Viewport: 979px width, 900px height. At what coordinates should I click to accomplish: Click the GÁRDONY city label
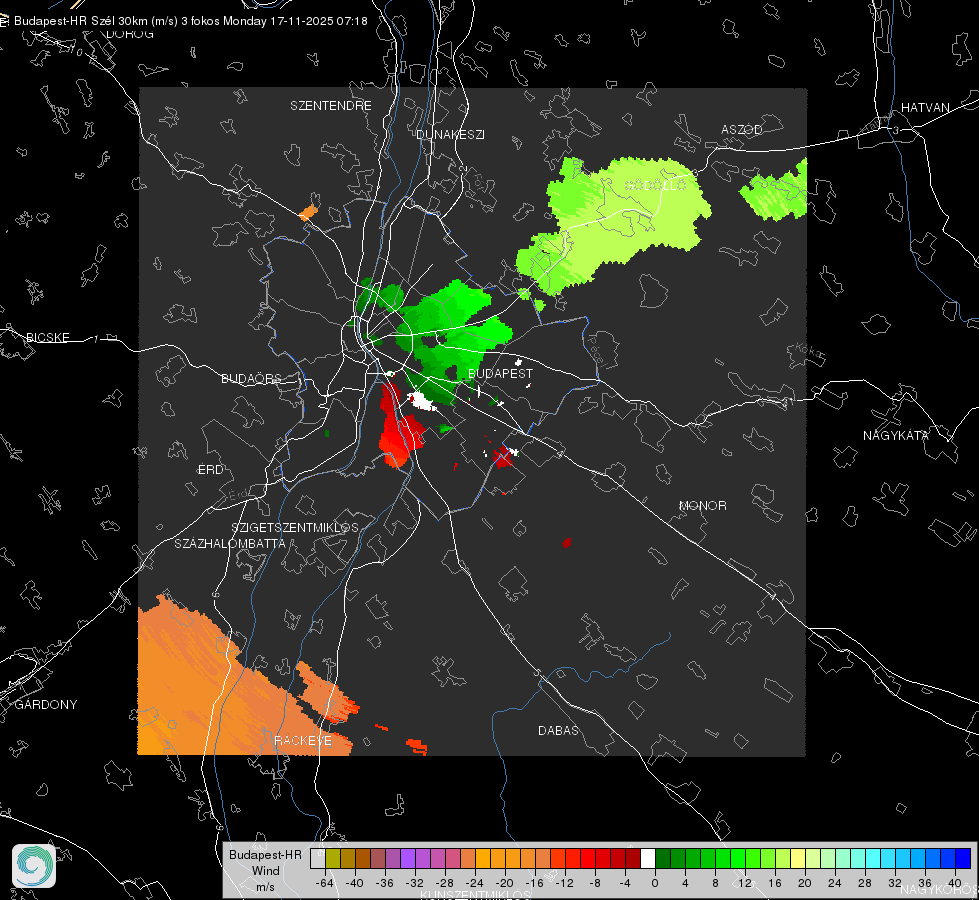(x=46, y=705)
